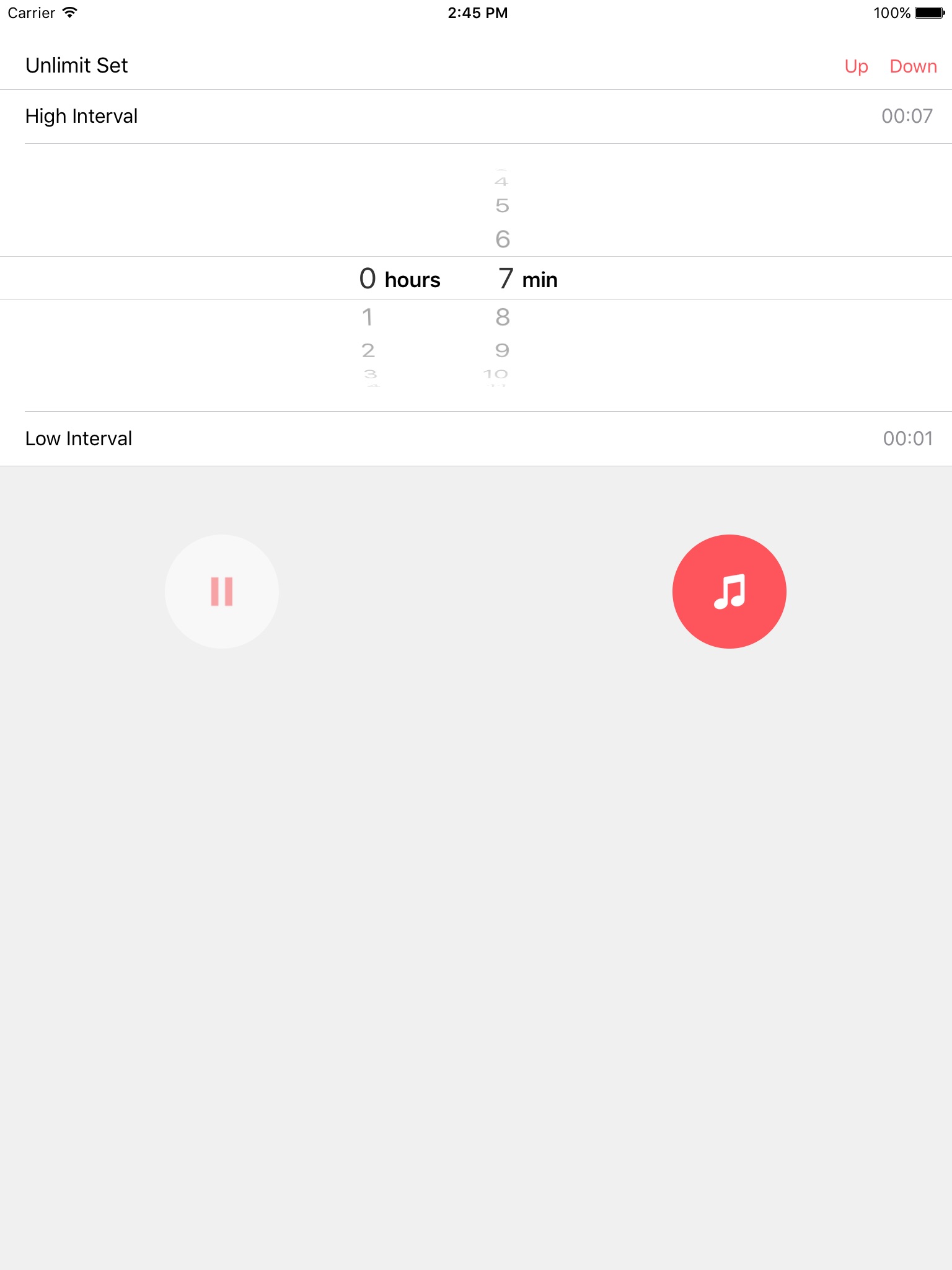Tap the pause button

(x=221, y=592)
